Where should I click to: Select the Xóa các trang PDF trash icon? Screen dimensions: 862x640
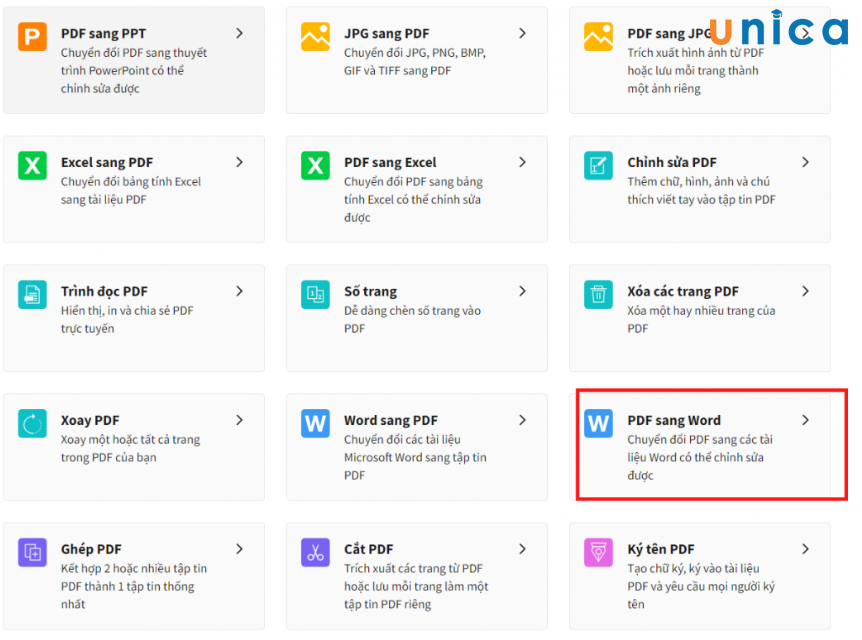[597, 295]
